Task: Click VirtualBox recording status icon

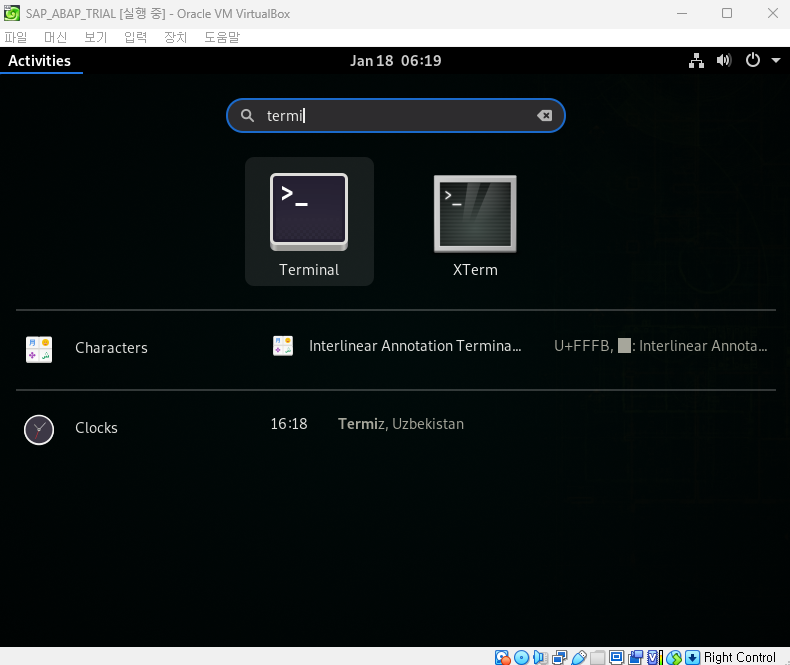Action: [636, 657]
